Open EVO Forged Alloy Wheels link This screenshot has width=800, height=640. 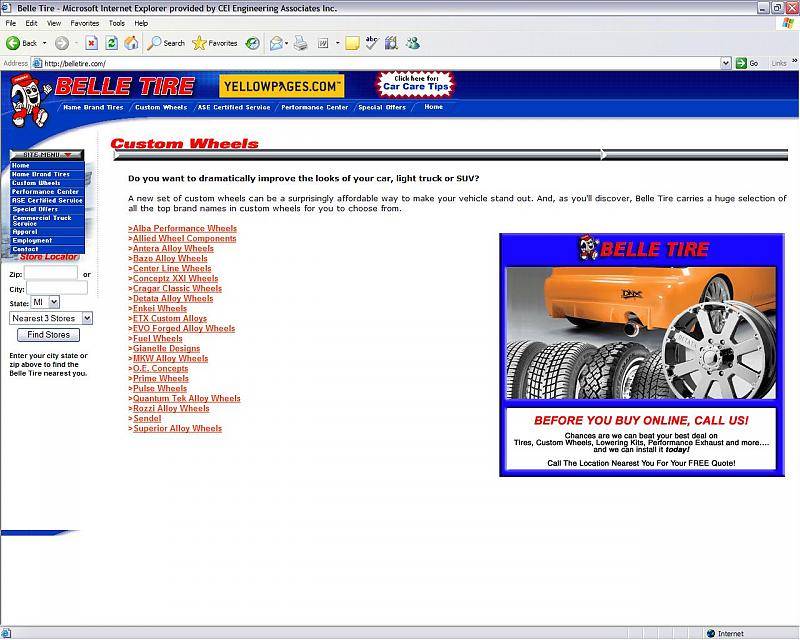(x=184, y=328)
